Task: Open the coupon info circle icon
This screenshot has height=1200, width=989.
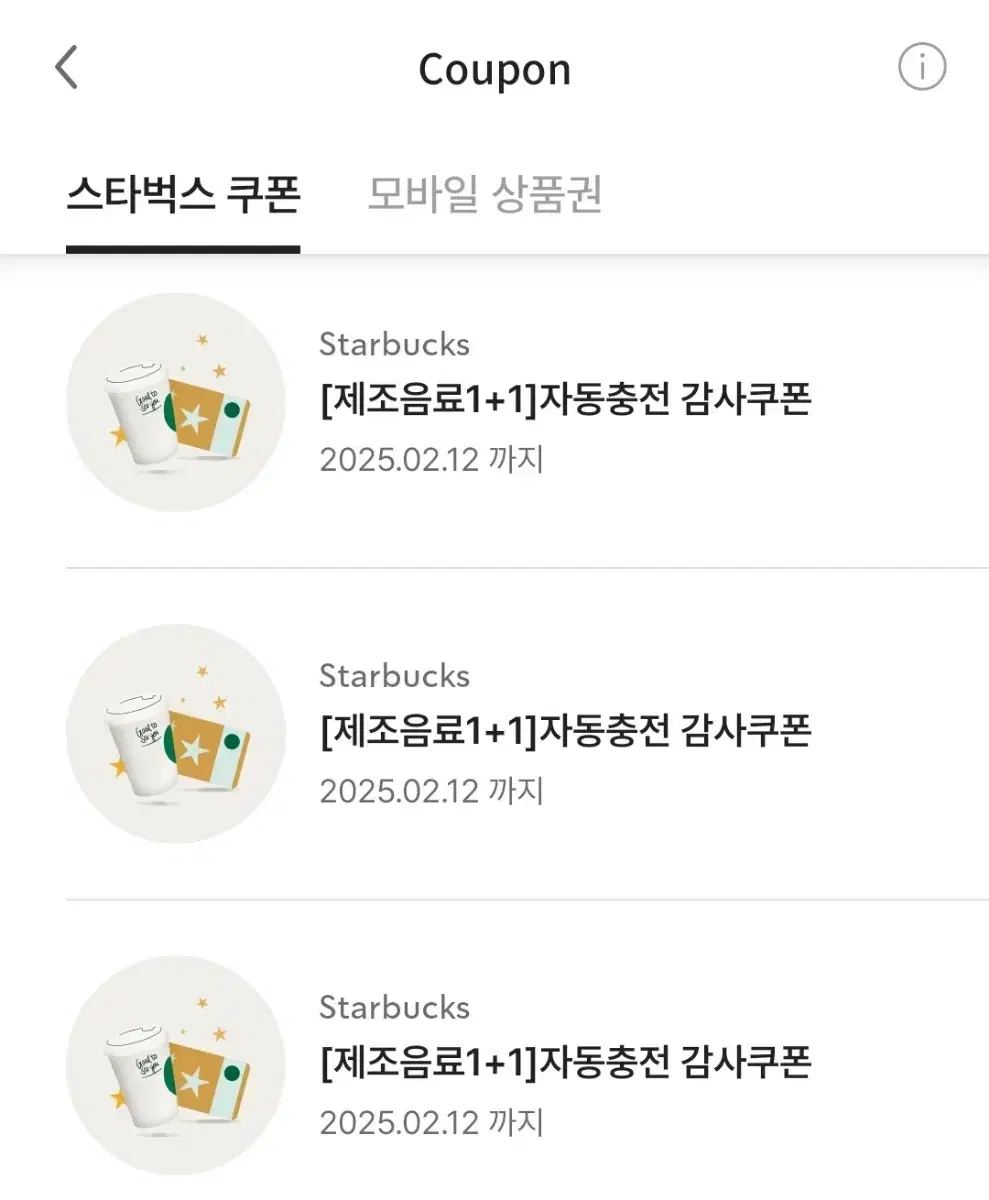Action: 921,68
